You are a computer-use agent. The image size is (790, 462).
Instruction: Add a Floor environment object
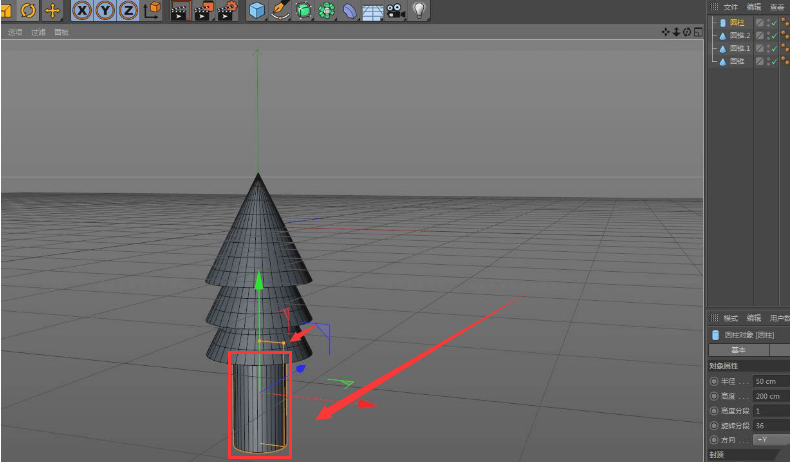[373, 10]
